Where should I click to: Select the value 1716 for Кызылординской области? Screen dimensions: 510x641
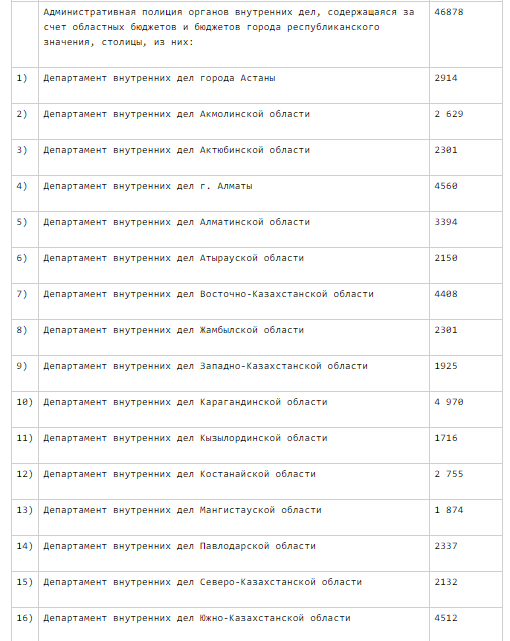coord(446,438)
